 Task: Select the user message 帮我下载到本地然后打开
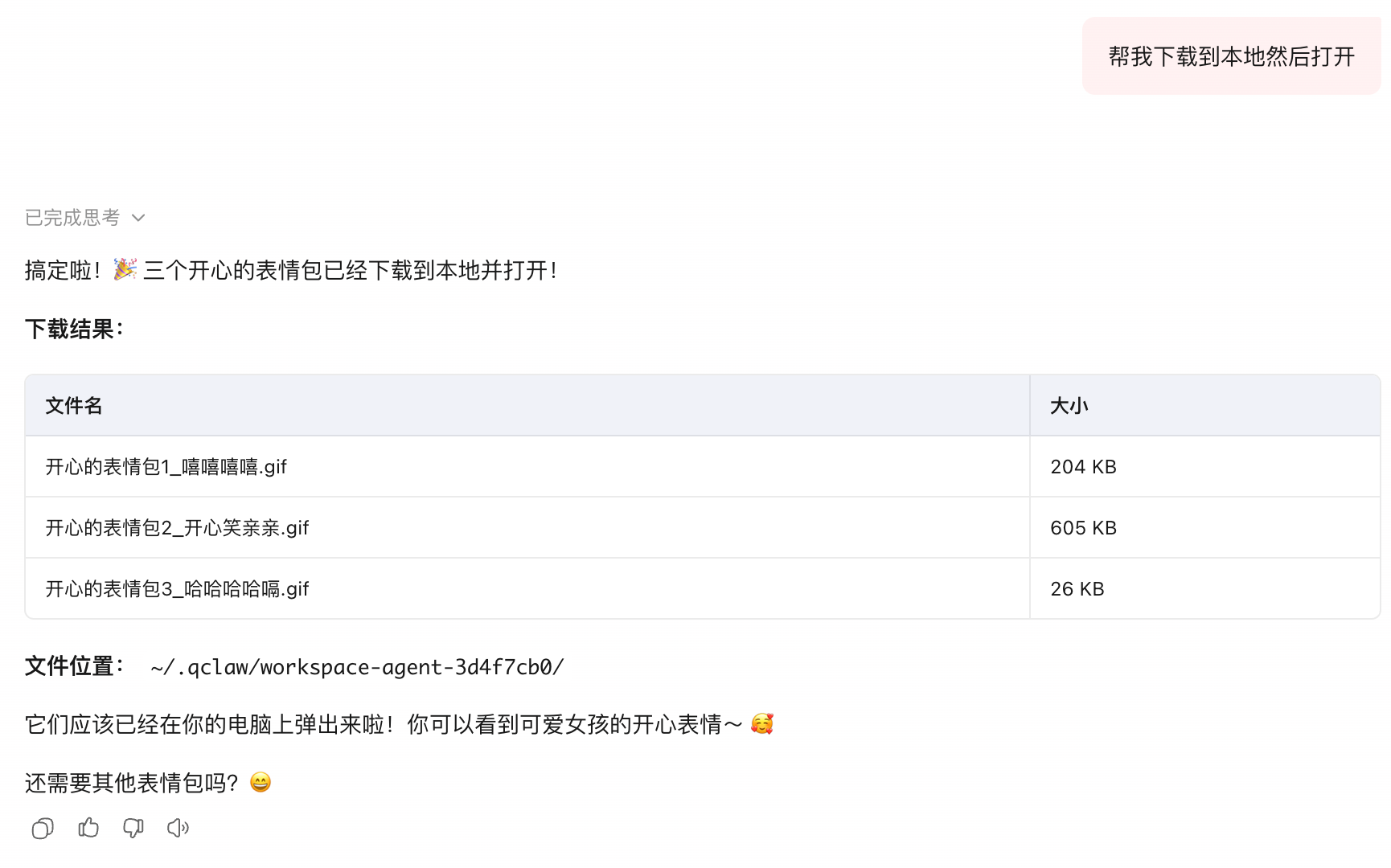(x=1231, y=56)
